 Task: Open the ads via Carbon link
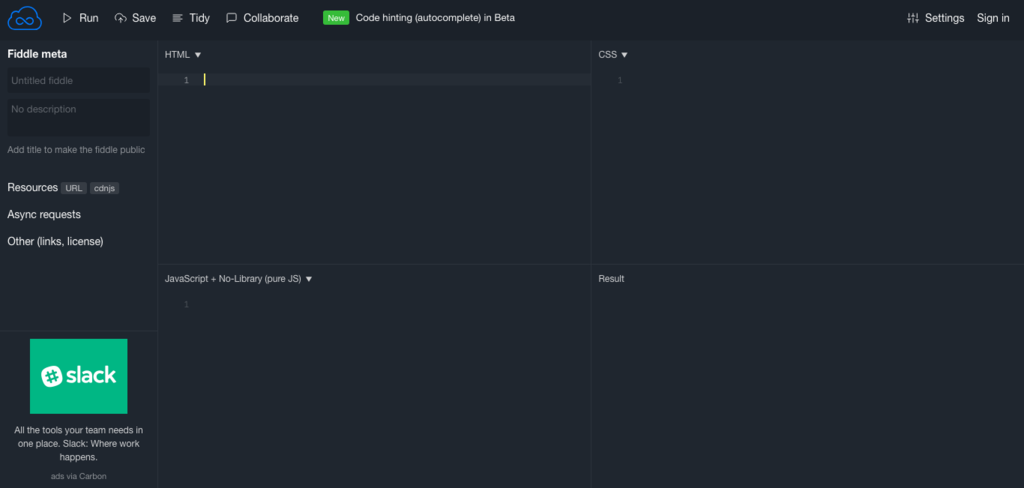[78, 476]
